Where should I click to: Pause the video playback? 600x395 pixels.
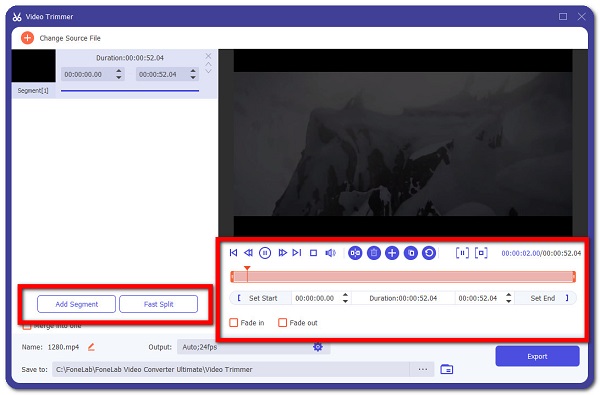(x=265, y=253)
